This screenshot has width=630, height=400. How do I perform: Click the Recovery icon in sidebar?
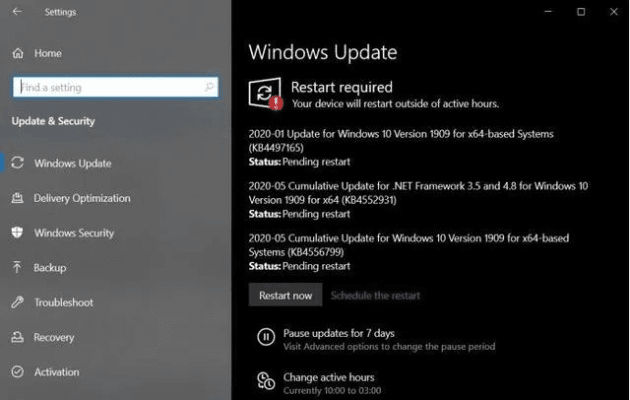tap(17, 337)
